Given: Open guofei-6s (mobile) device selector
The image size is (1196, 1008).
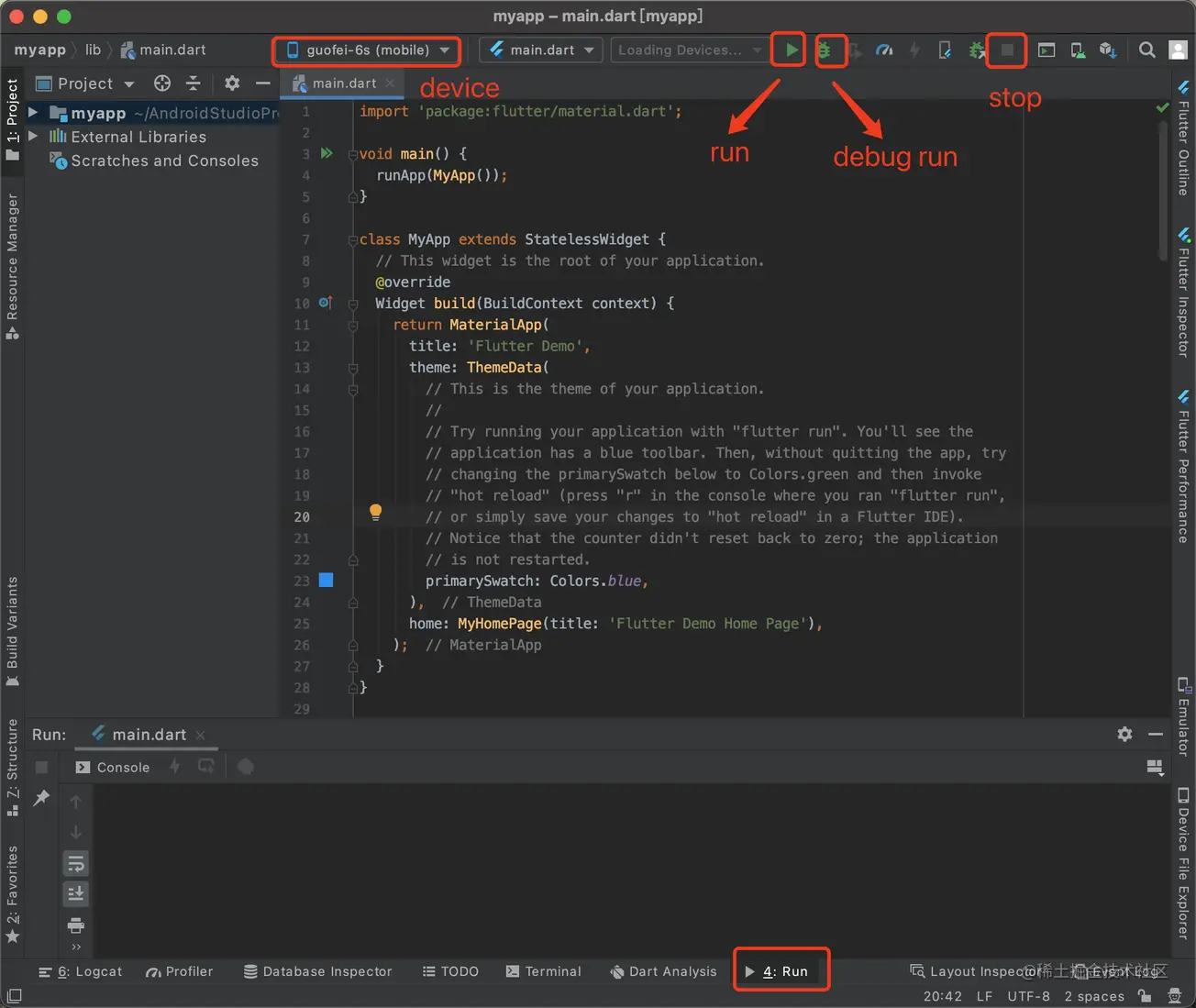Looking at the screenshot, I should tap(367, 50).
